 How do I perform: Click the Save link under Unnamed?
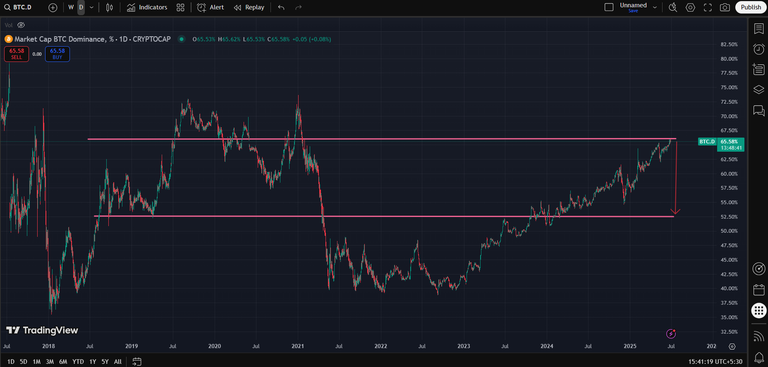[633, 11]
